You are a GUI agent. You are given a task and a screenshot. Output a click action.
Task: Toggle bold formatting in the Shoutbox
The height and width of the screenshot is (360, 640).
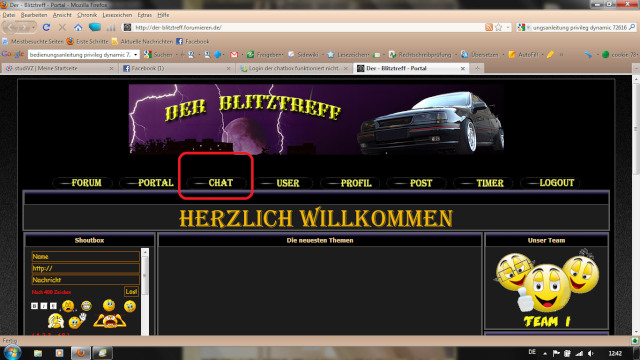[x=35, y=306]
